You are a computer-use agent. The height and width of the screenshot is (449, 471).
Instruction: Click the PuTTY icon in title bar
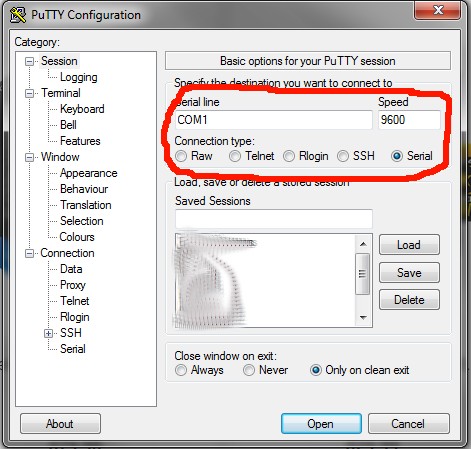click(18, 15)
